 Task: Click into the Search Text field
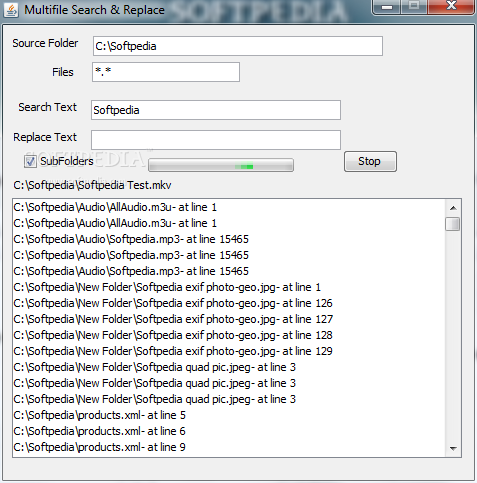(216, 110)
